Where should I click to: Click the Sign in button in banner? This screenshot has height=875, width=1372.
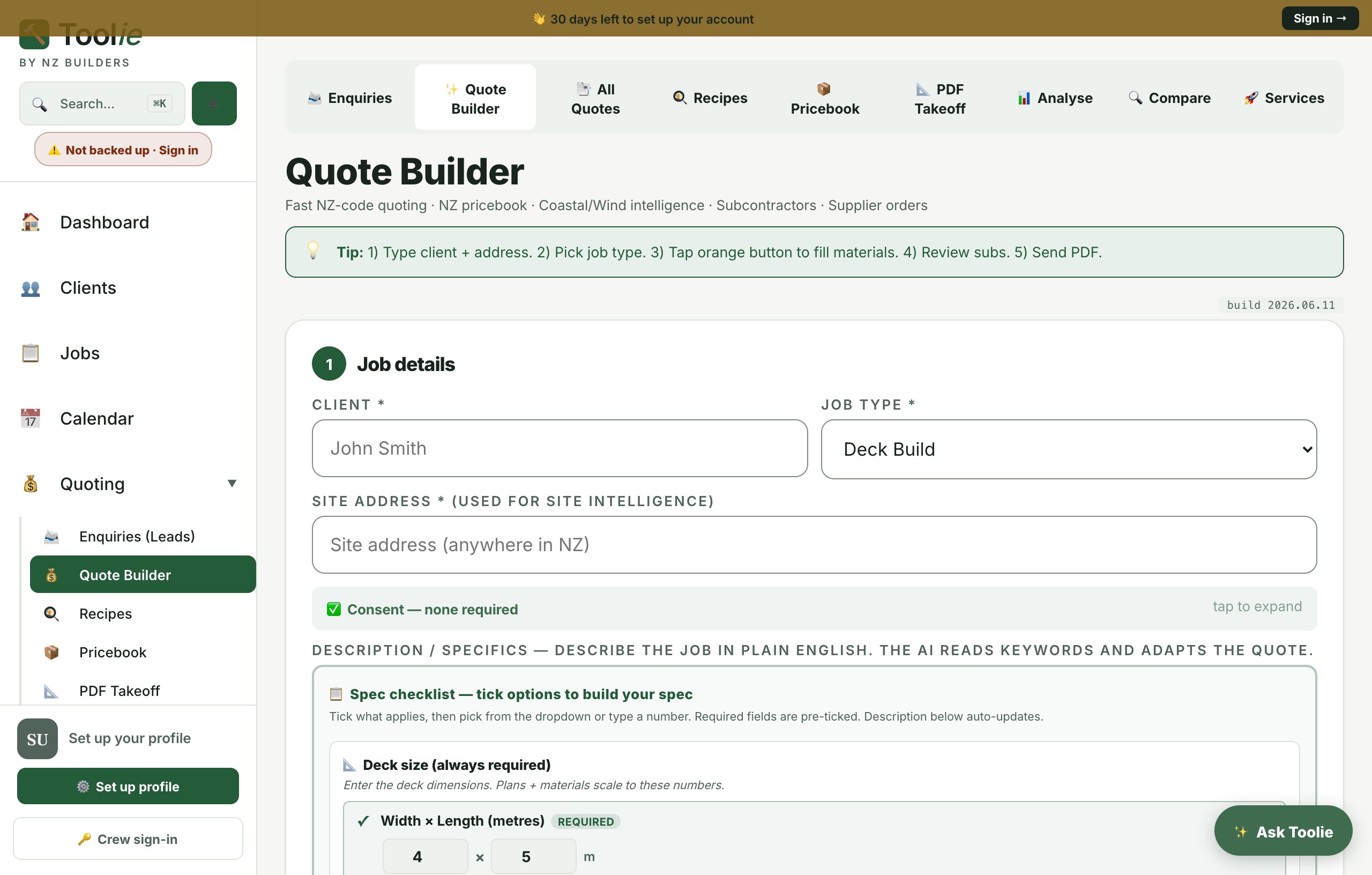1319,18
